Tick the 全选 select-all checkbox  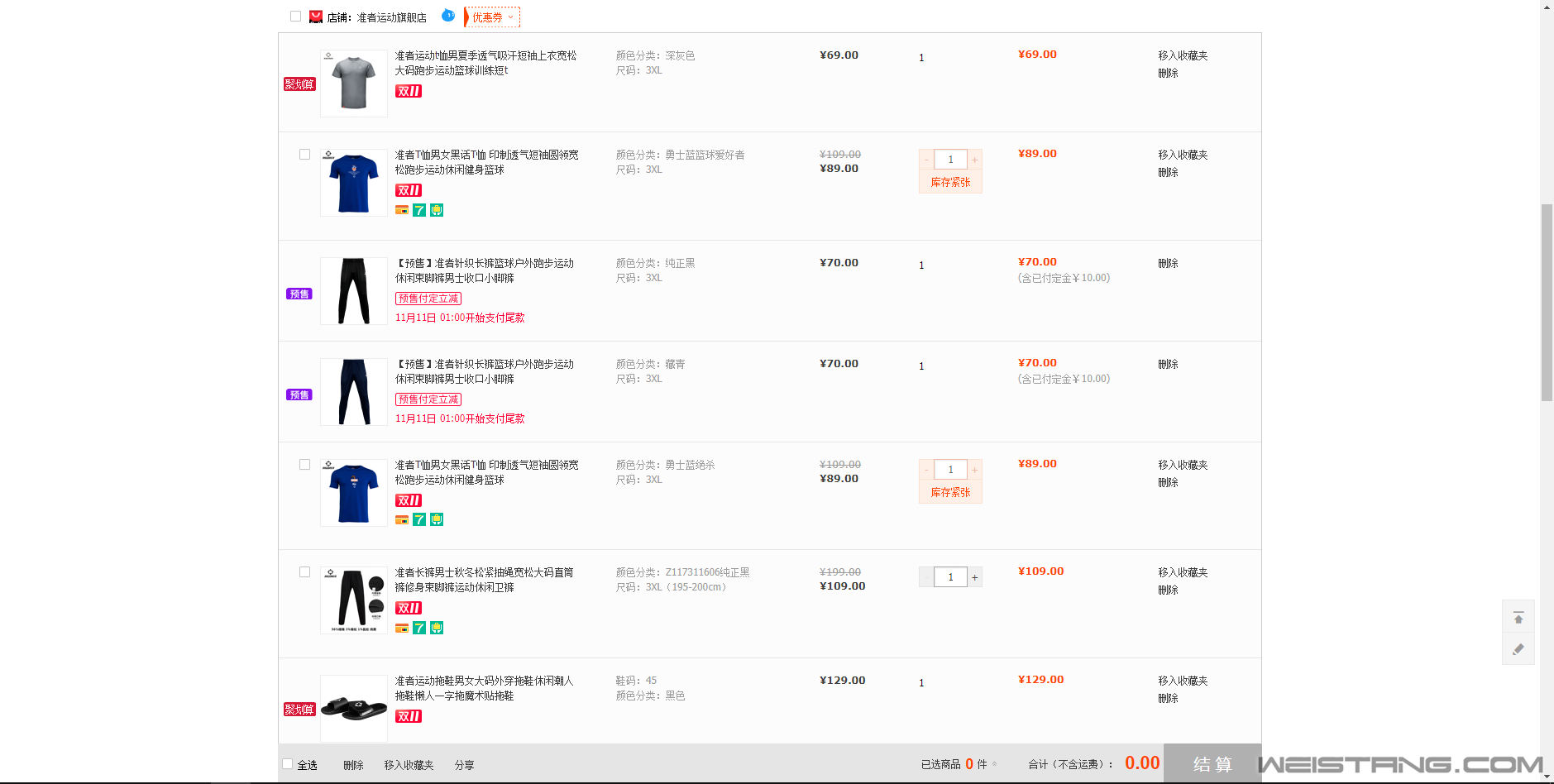click(287, 764)
